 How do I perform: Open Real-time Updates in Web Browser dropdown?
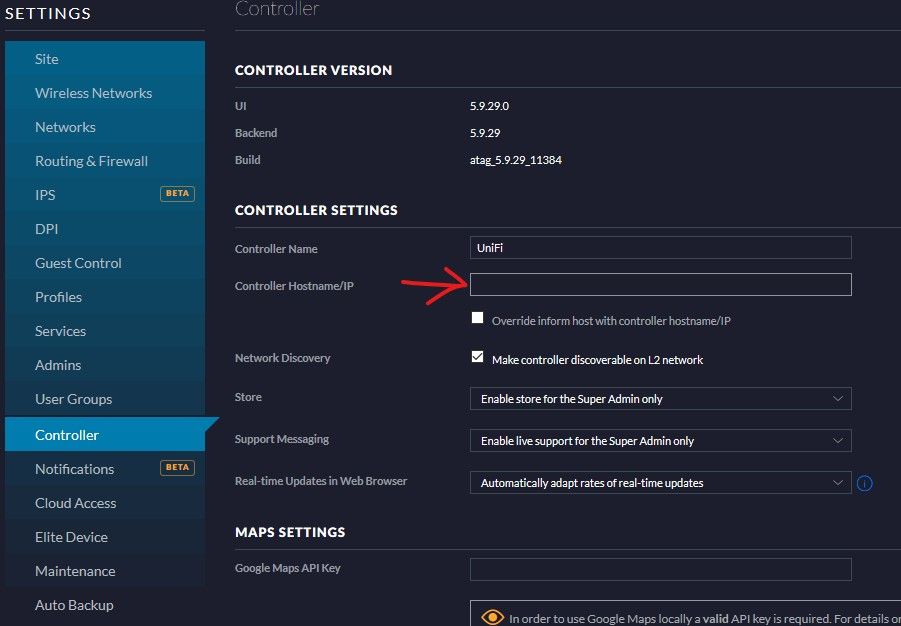tap(660, 483)
